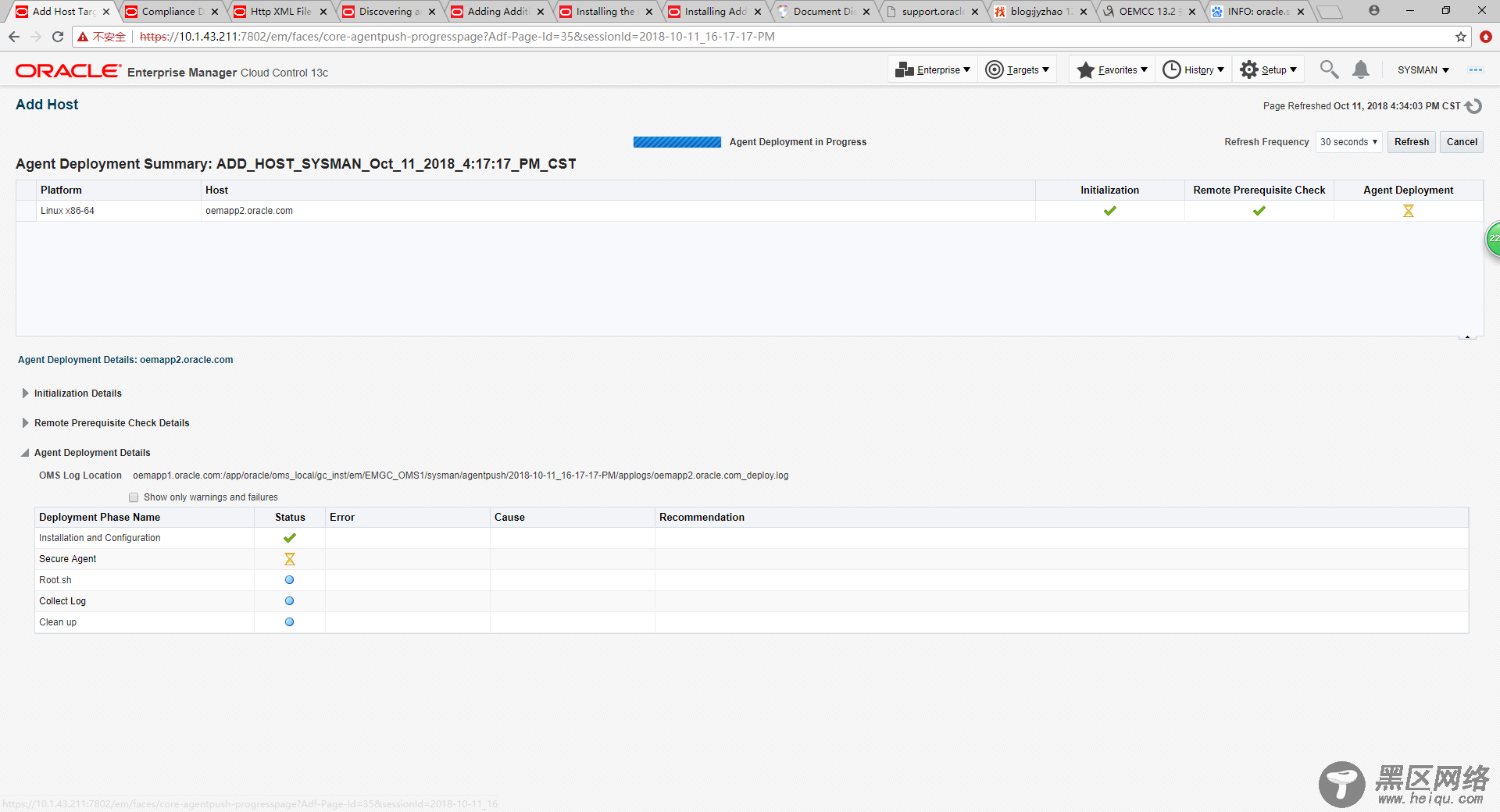Viewport: 1500px width, 812px height.
Task: Bookmark page with the star icon
Action: tap(1461, 37)
